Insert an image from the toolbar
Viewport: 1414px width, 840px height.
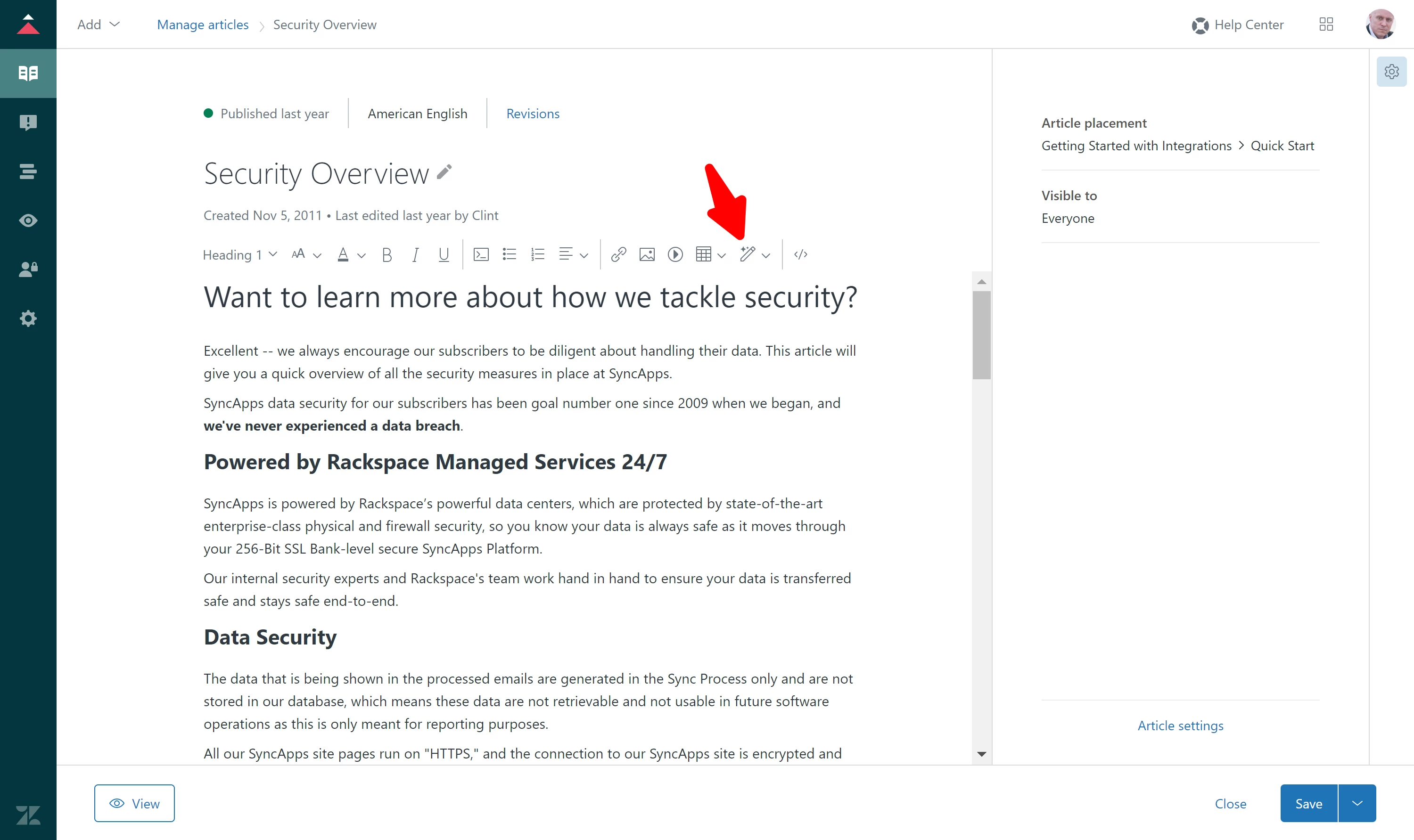647,255
